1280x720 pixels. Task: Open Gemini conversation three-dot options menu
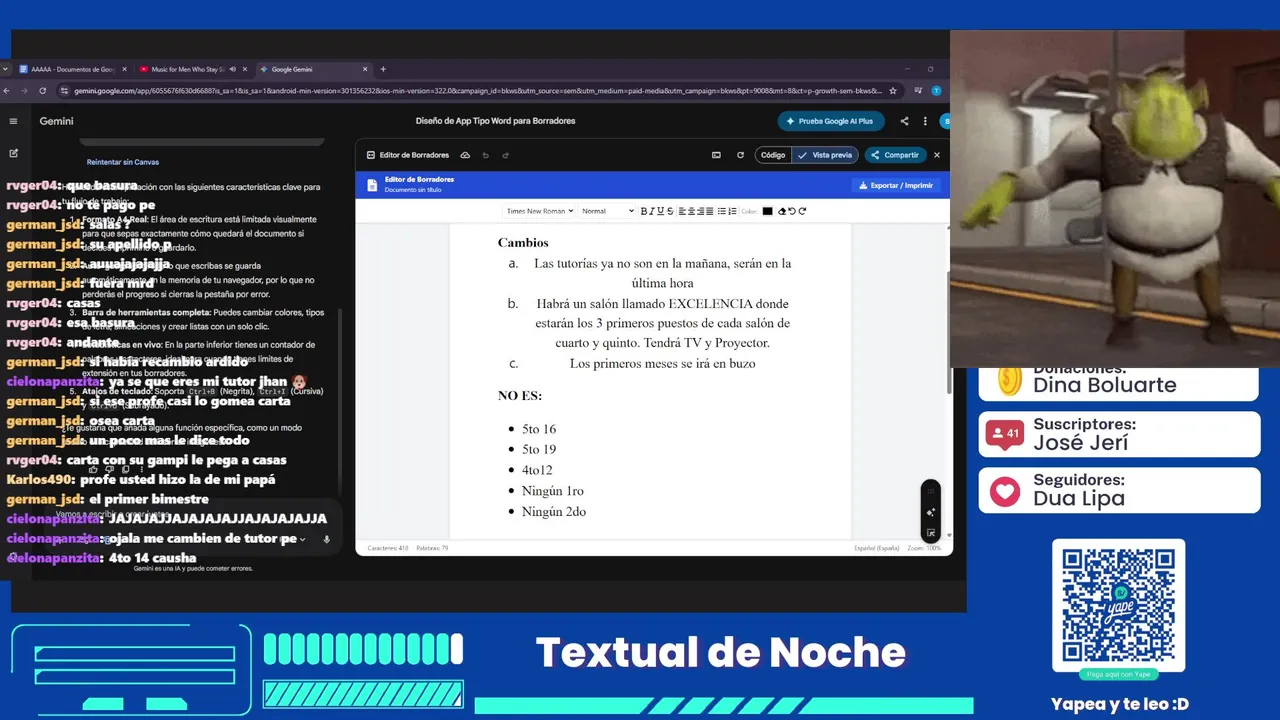(x=927, y=121)
